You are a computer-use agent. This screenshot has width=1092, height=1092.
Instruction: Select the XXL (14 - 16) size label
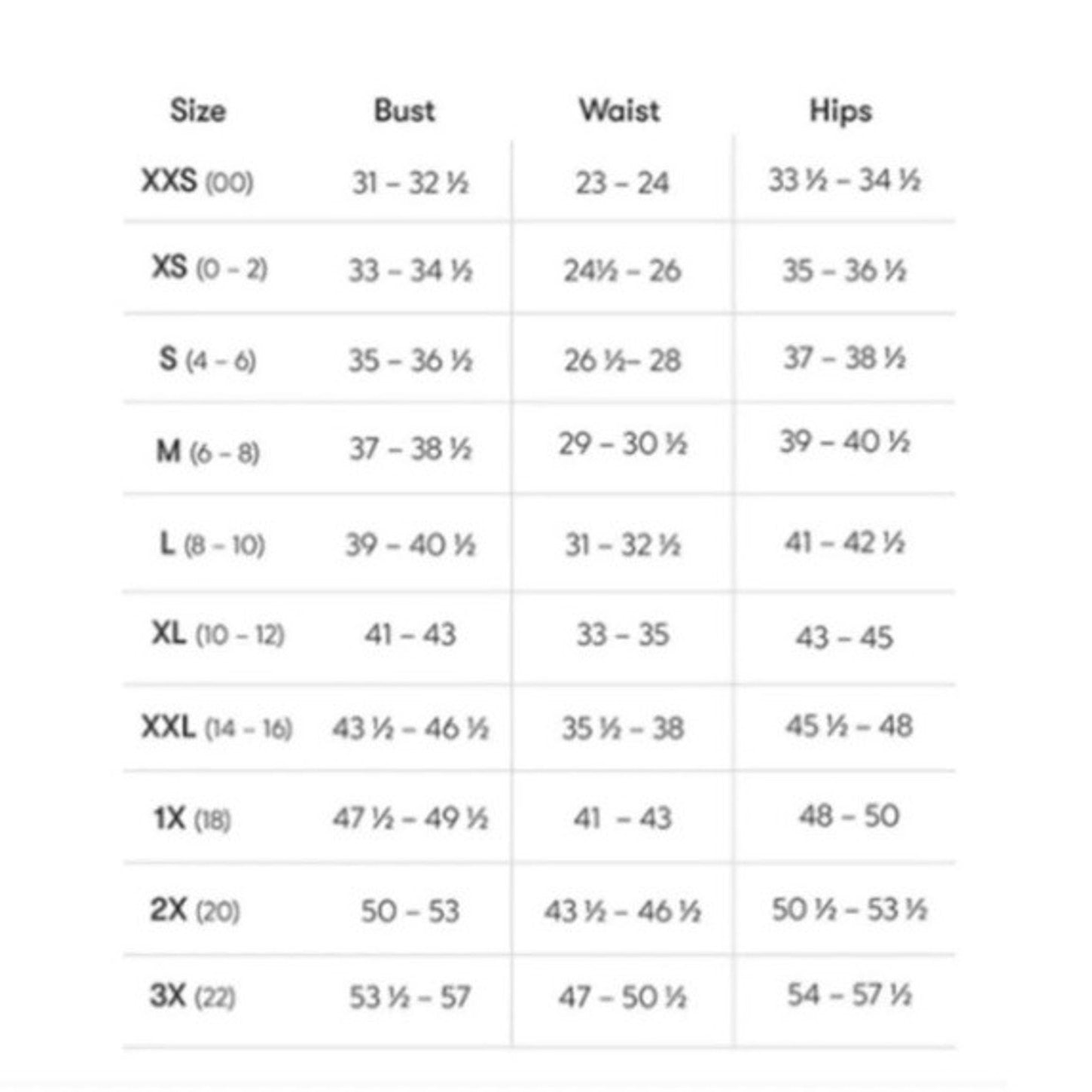(x=217, y=727)
